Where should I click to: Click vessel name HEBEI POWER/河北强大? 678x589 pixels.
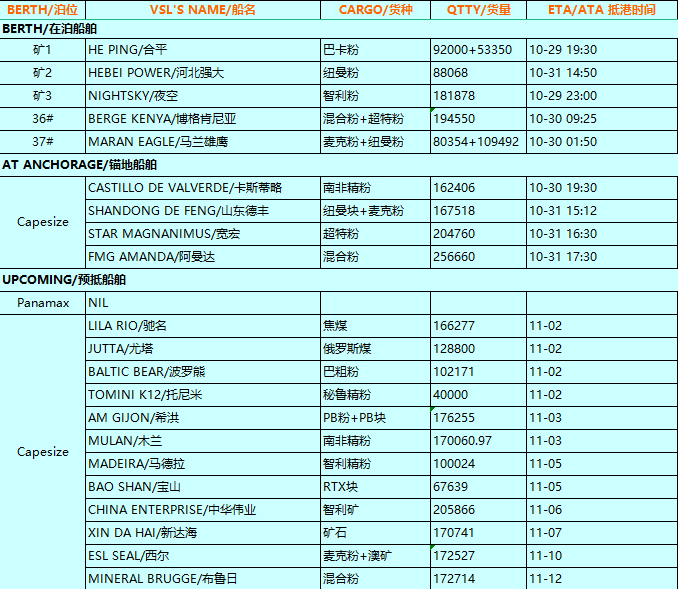point(156,73)
